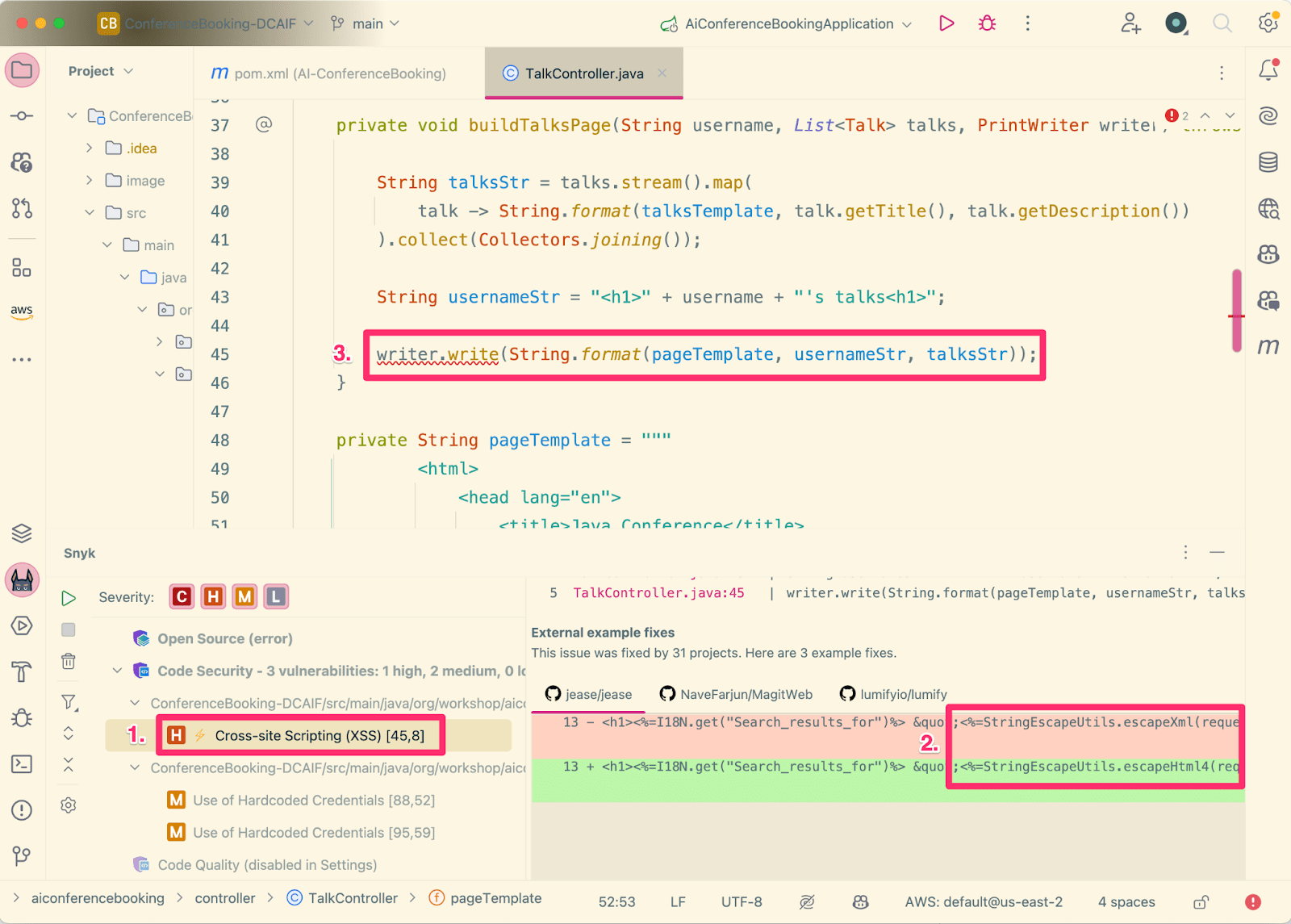Open the Snyk tool window icon
This screenshot has height=924, width=1291.
click(22, 579)
